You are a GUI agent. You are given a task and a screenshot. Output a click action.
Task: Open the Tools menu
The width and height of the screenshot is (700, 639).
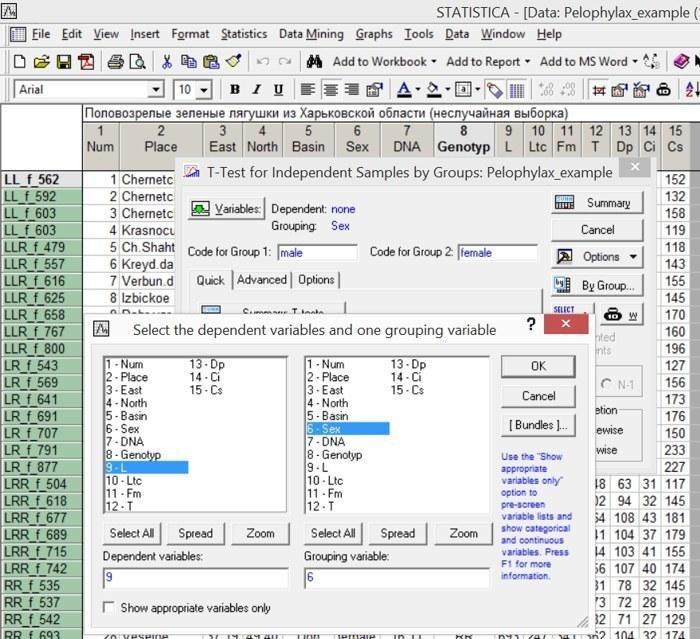tap(418, 34)
